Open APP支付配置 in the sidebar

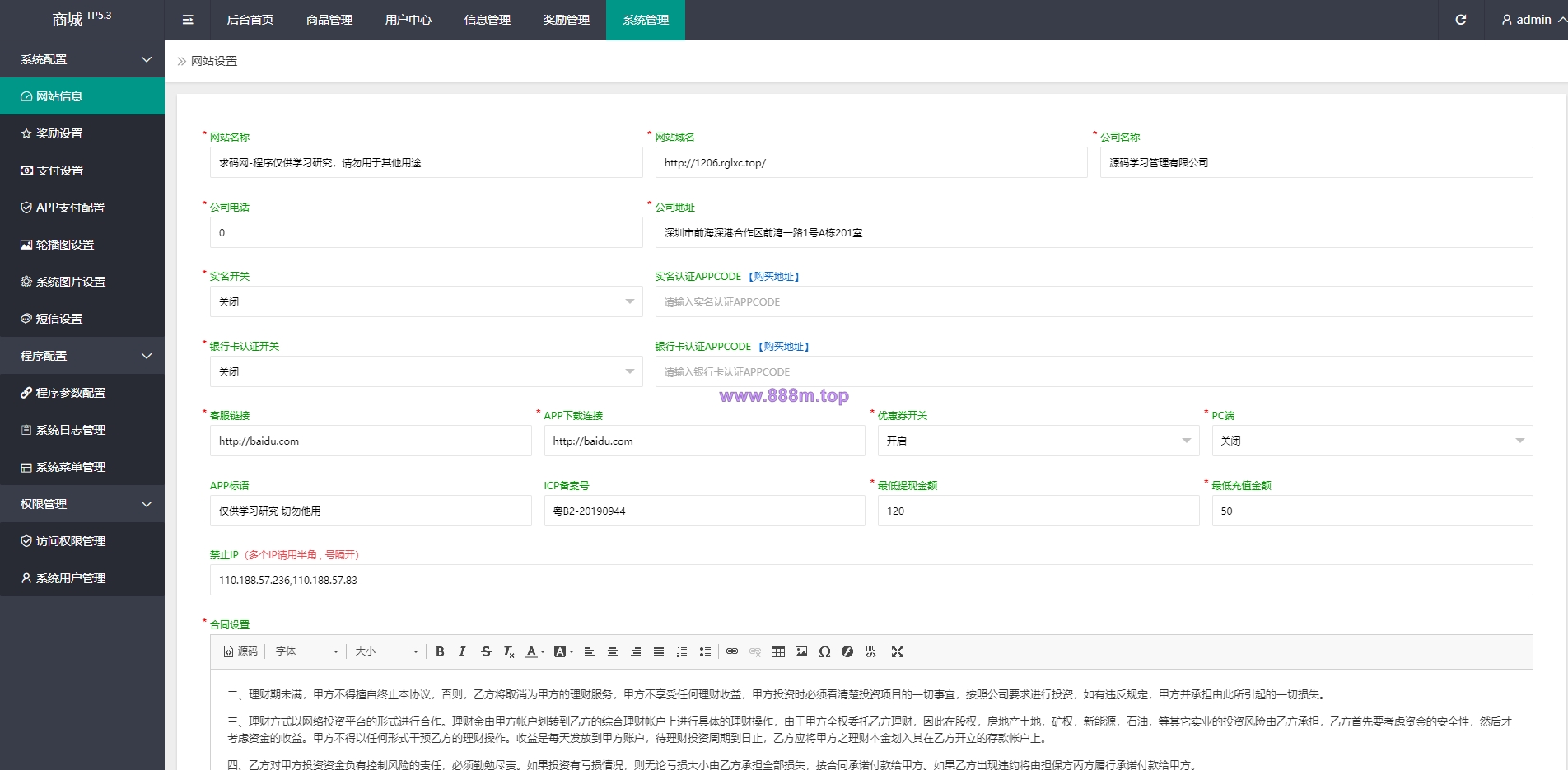pyautogui.click(x=82, y=208)
